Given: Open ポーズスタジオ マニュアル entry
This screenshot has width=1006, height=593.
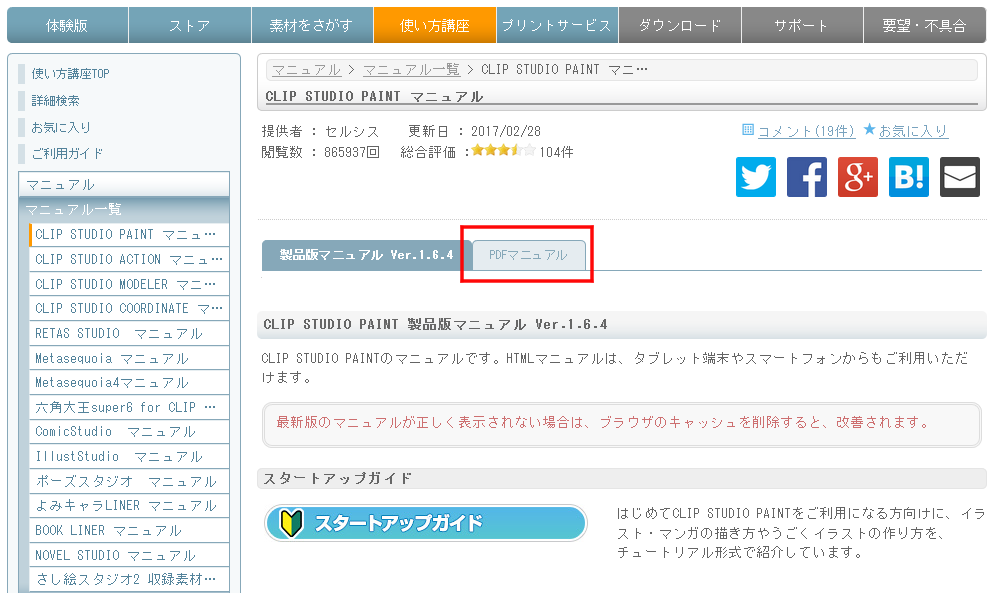Looking at the screenshot, I should [x=129, y=481].
